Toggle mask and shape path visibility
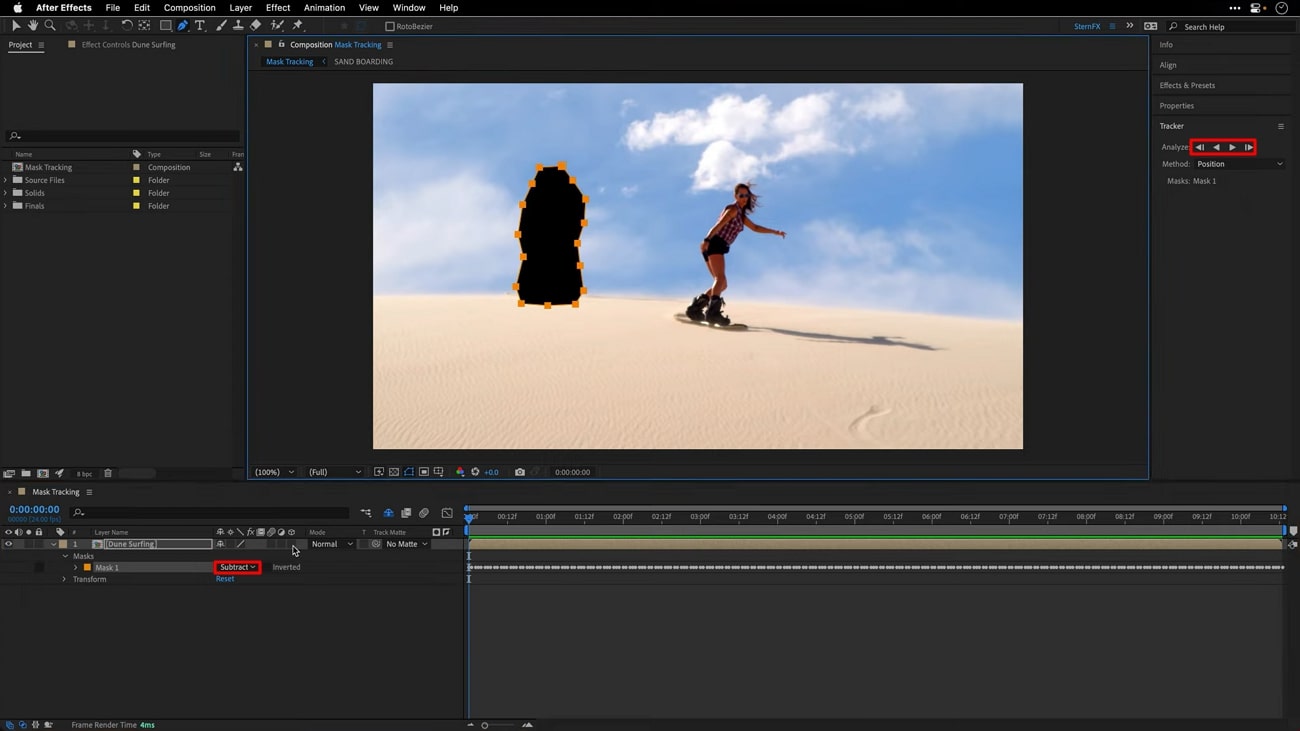The image size is (1300, 731). (409, 472)
